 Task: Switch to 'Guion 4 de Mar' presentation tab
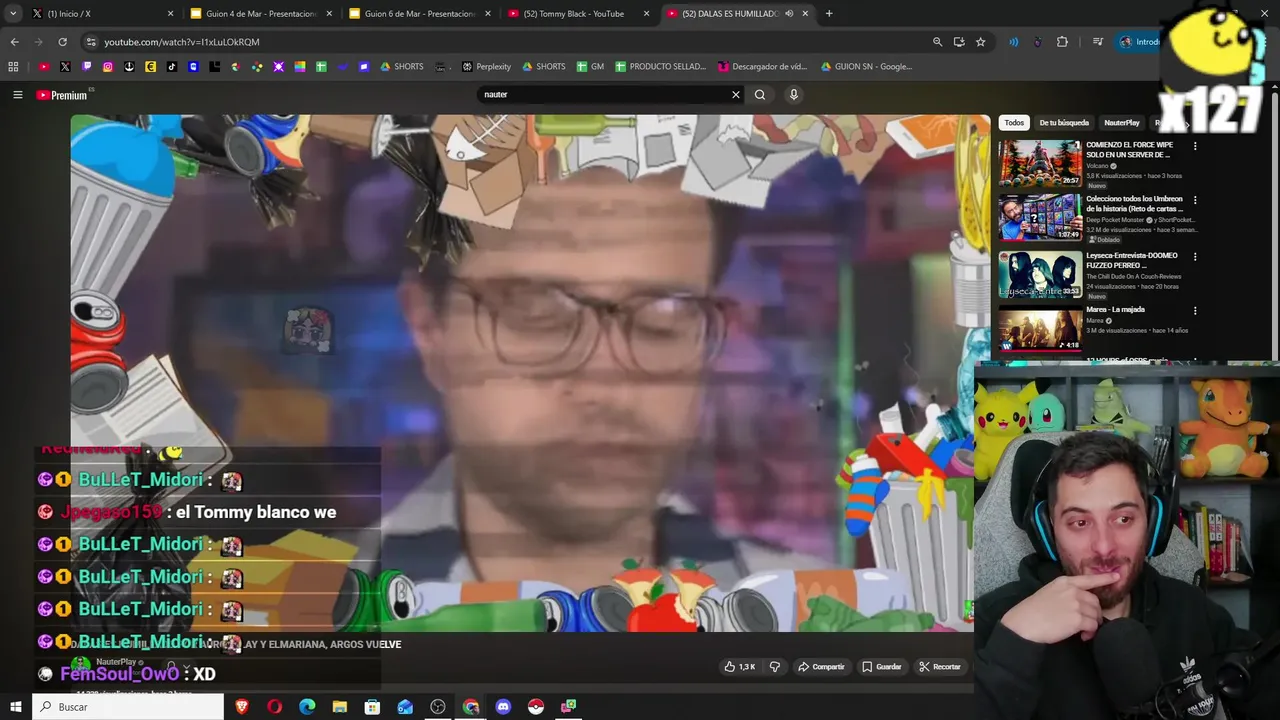261,14
